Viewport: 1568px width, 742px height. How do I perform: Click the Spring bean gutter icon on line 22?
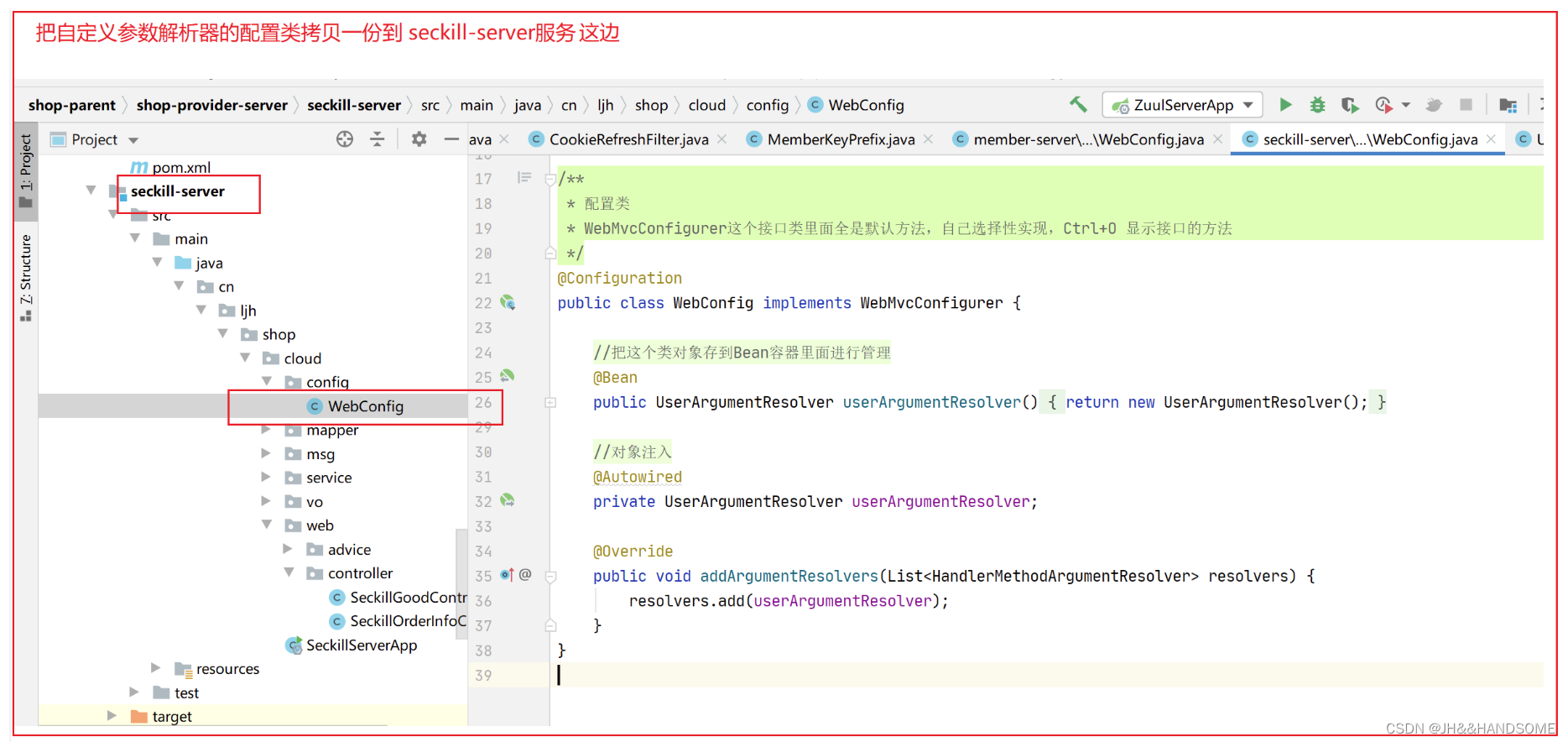pyautogui.click(x=508, y=302)
